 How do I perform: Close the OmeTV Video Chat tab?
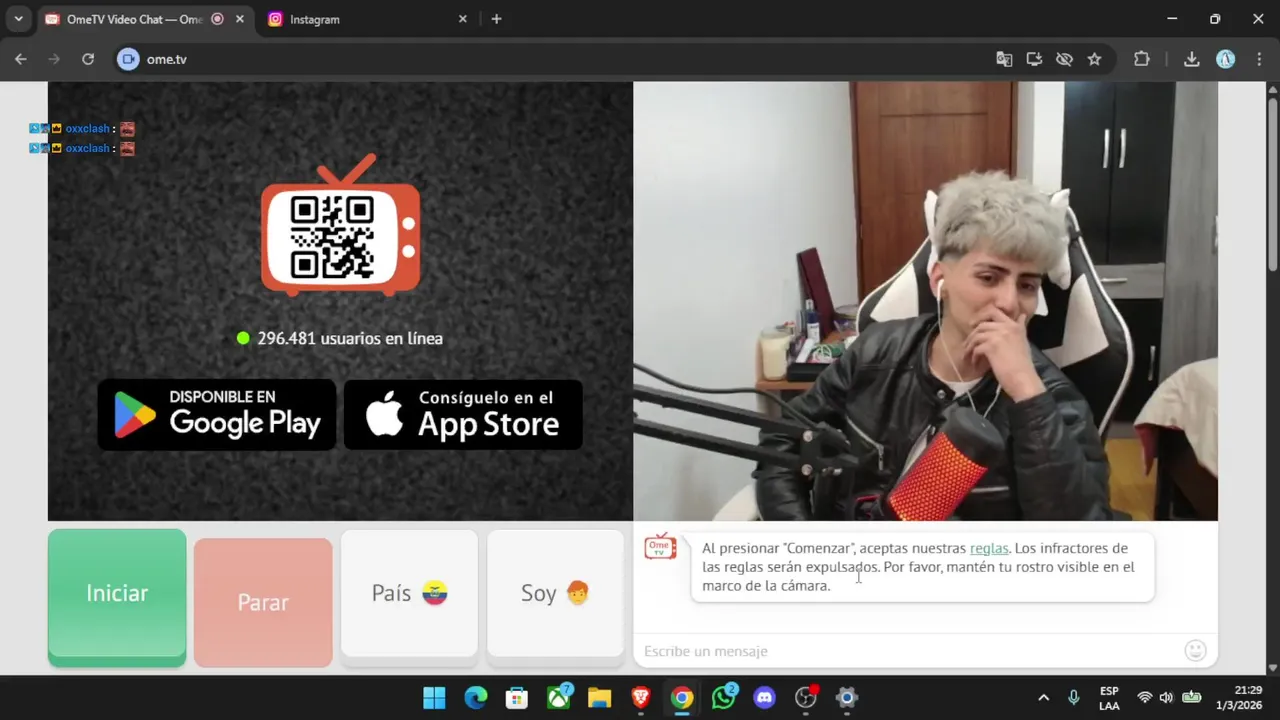(x=239, y=19)
